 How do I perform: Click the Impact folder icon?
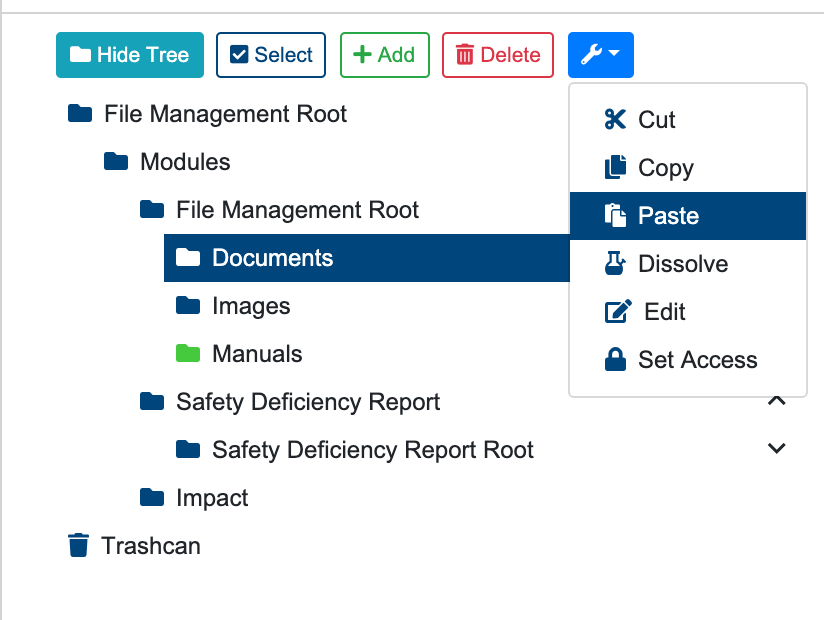[152, 497]
